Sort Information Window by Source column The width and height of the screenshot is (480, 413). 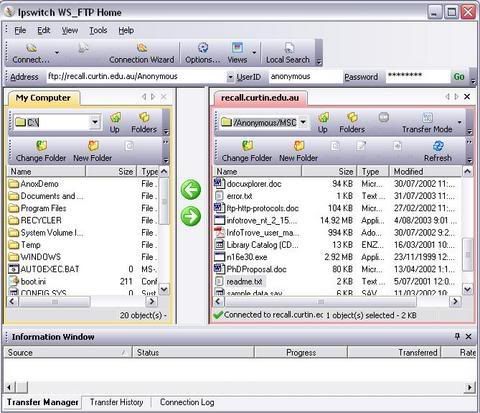pos(68,352)
